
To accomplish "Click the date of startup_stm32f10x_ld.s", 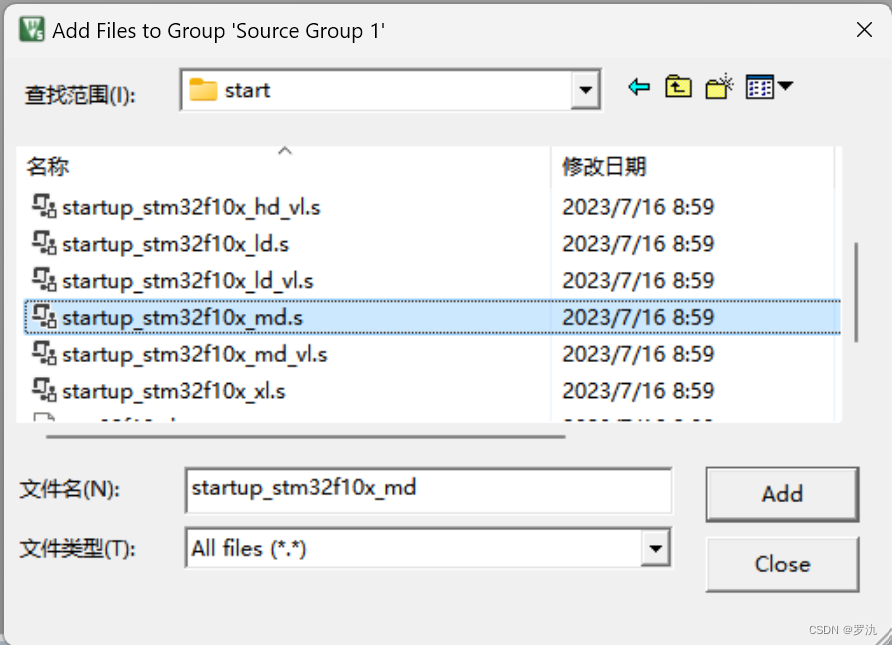I will (638, 244).
